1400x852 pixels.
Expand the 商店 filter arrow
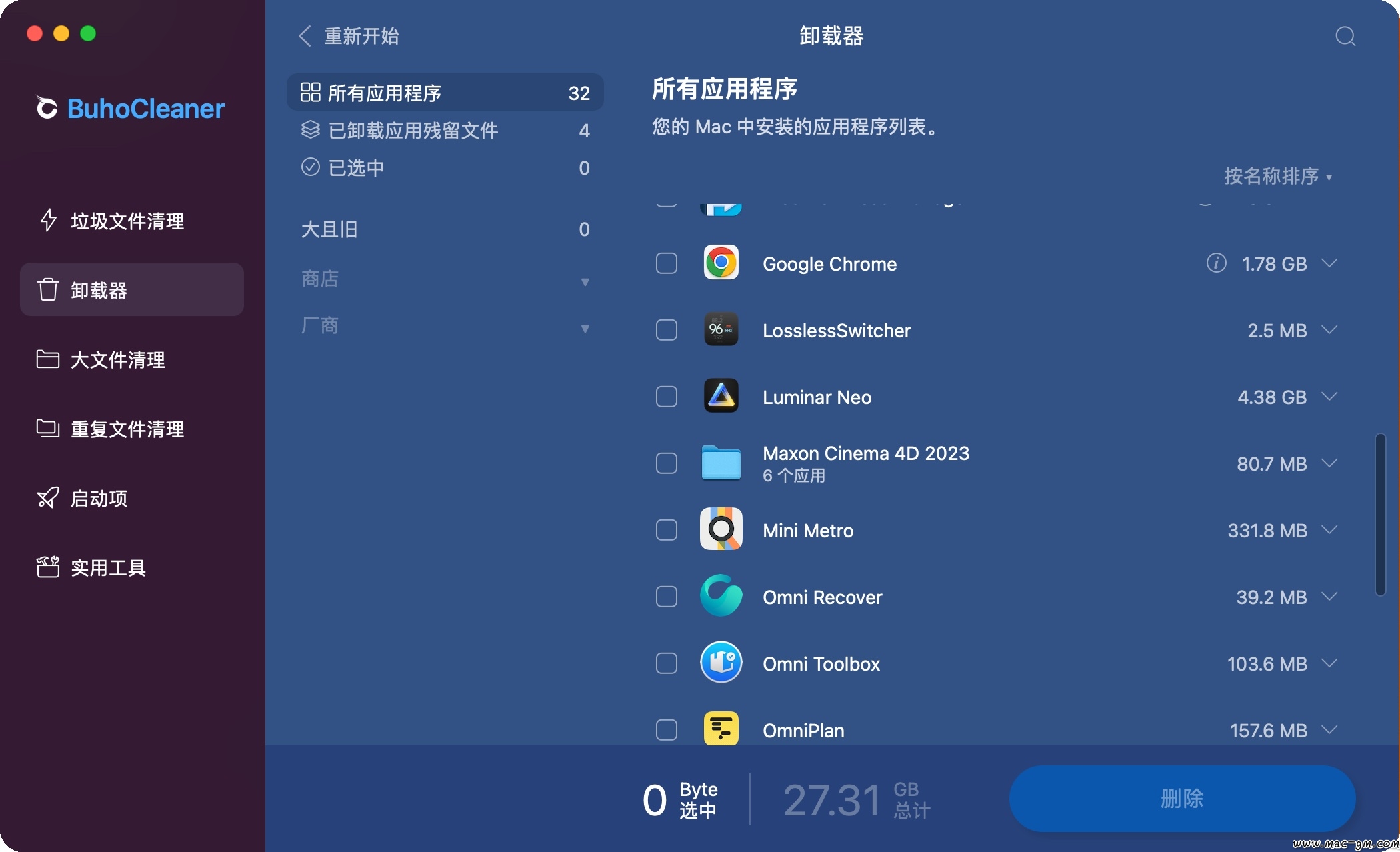[x=585, y=281]
